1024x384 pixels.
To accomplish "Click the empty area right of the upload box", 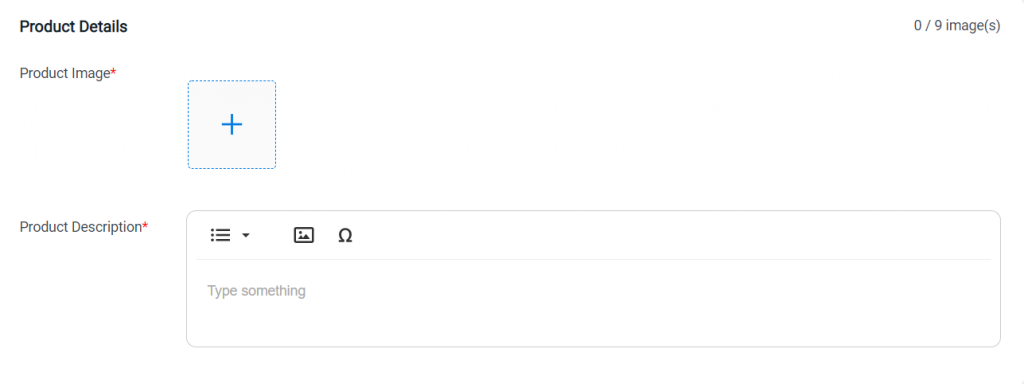I will coord(637,124).
